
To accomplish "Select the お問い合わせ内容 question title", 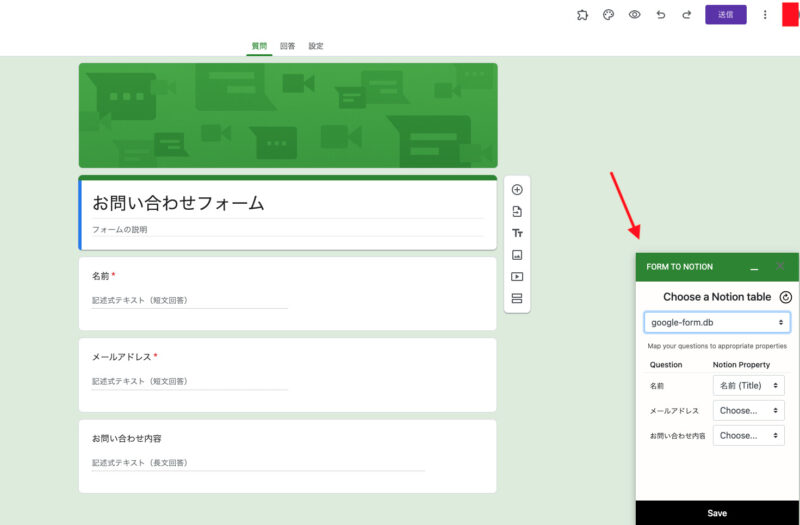I will 127,438.
